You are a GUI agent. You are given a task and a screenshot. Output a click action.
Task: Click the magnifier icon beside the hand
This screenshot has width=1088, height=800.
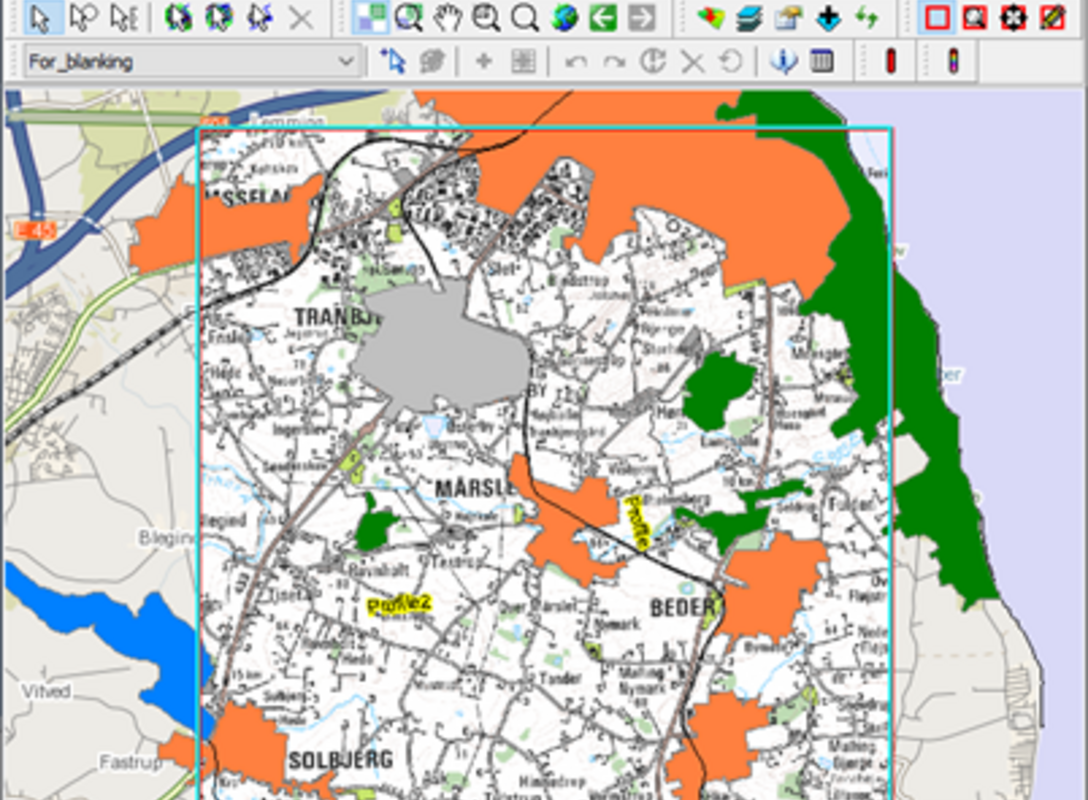[486, 17]
